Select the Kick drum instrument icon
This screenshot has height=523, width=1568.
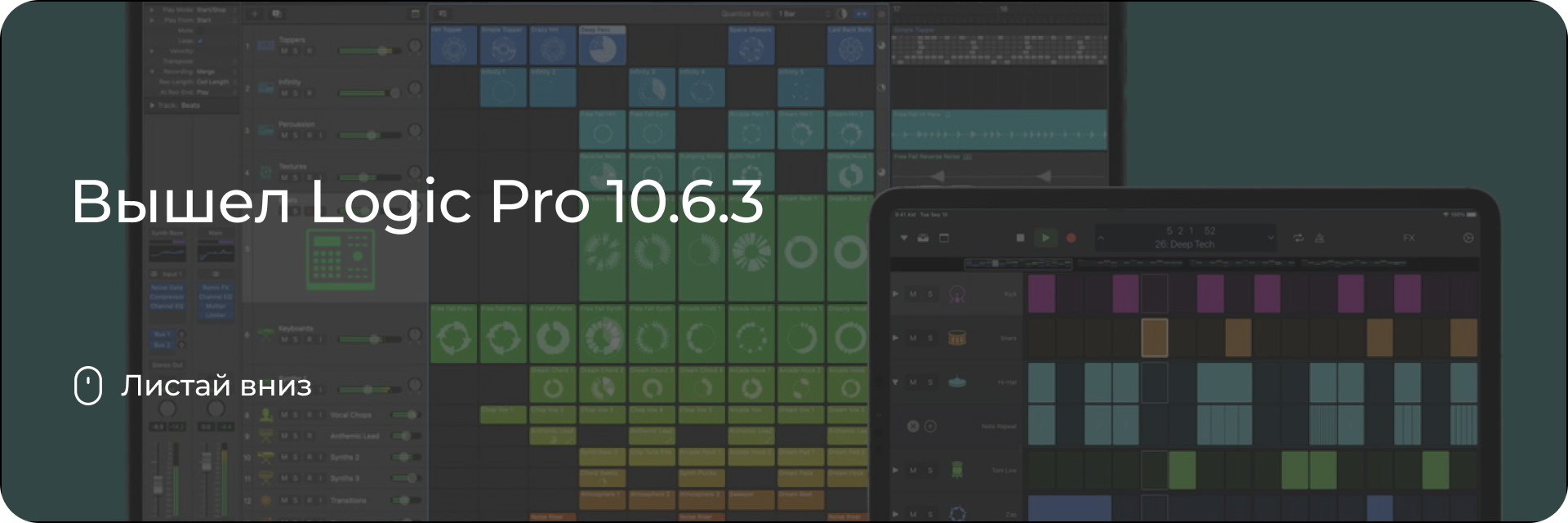coord(957,293)
